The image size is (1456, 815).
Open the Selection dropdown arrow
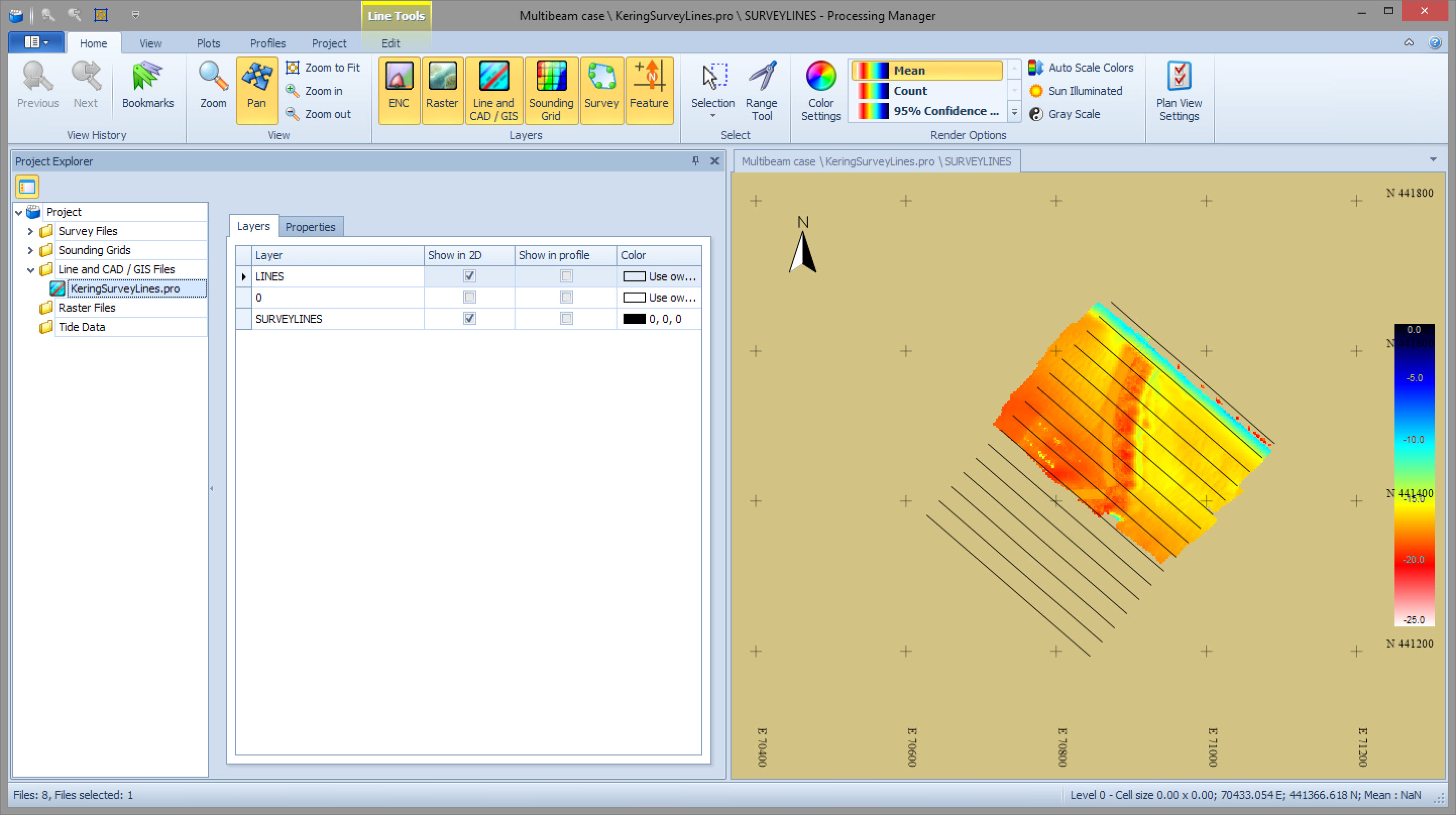[x=712, y=116]
